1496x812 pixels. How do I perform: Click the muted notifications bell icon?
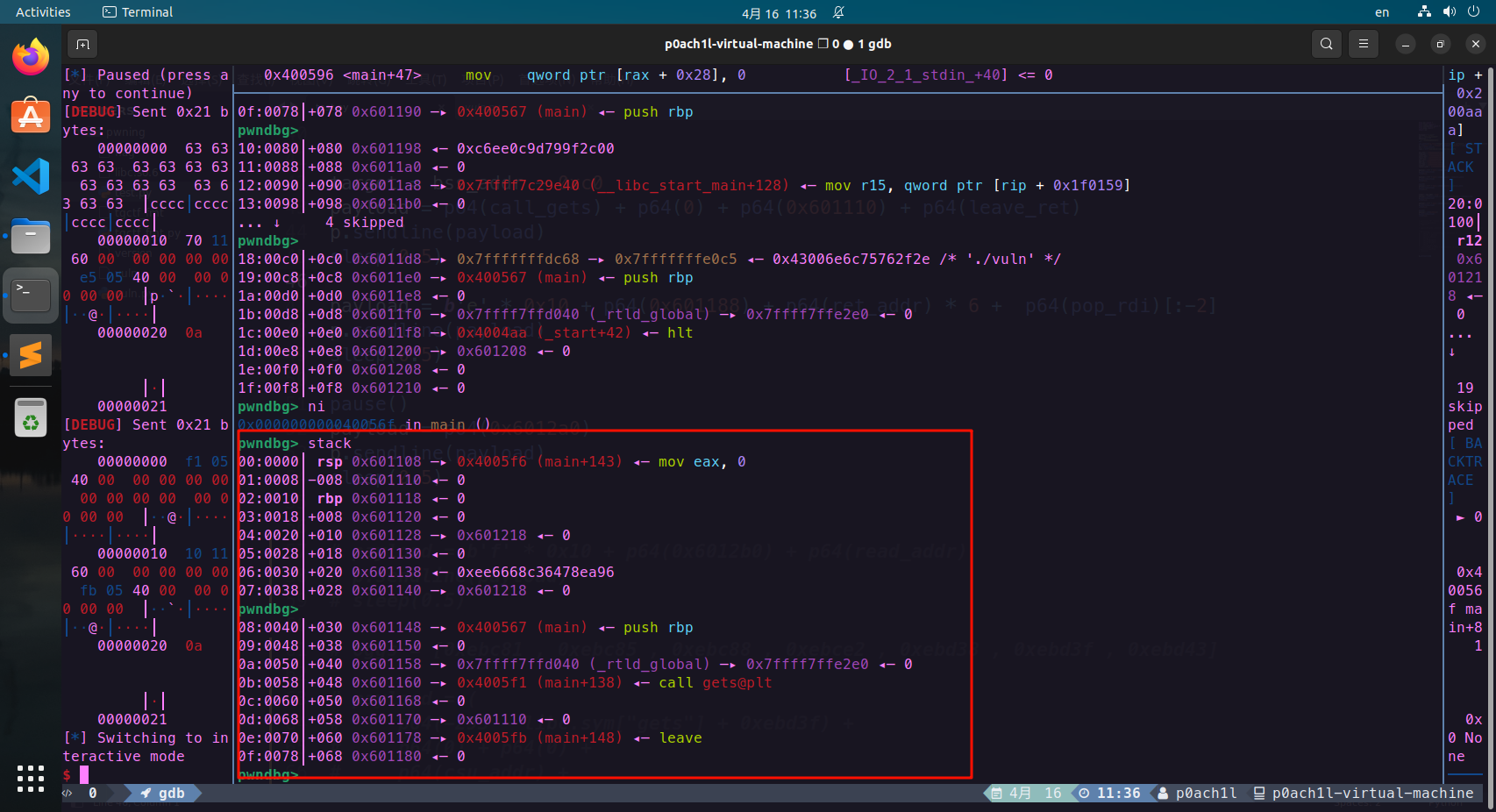pyautogui.click(x=838, y=12)
